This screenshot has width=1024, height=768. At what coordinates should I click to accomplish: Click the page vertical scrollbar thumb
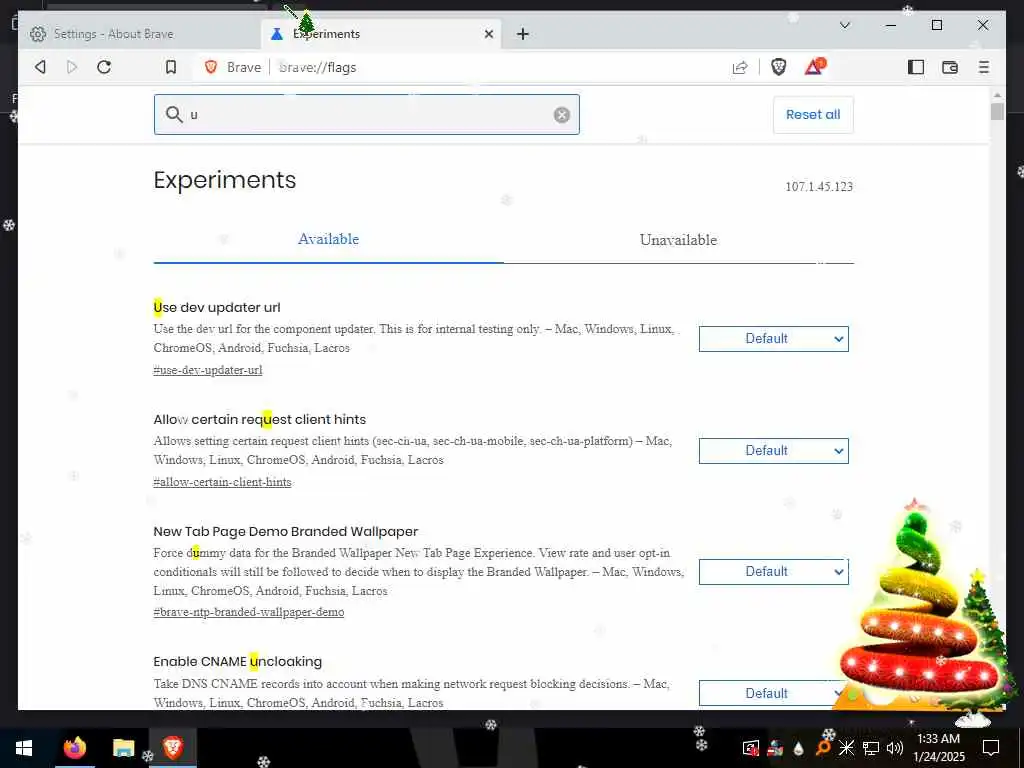[x=997, y=111]
